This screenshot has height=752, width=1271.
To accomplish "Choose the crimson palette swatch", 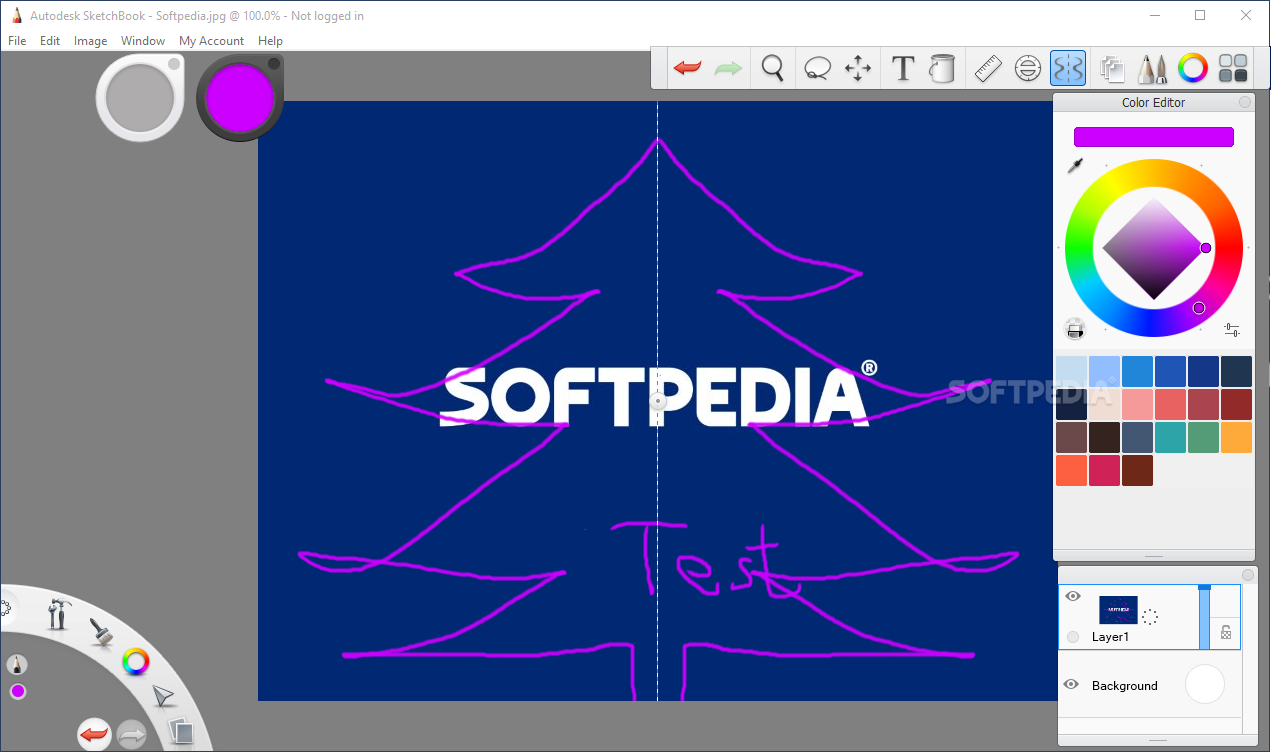I will point(1104,470).
